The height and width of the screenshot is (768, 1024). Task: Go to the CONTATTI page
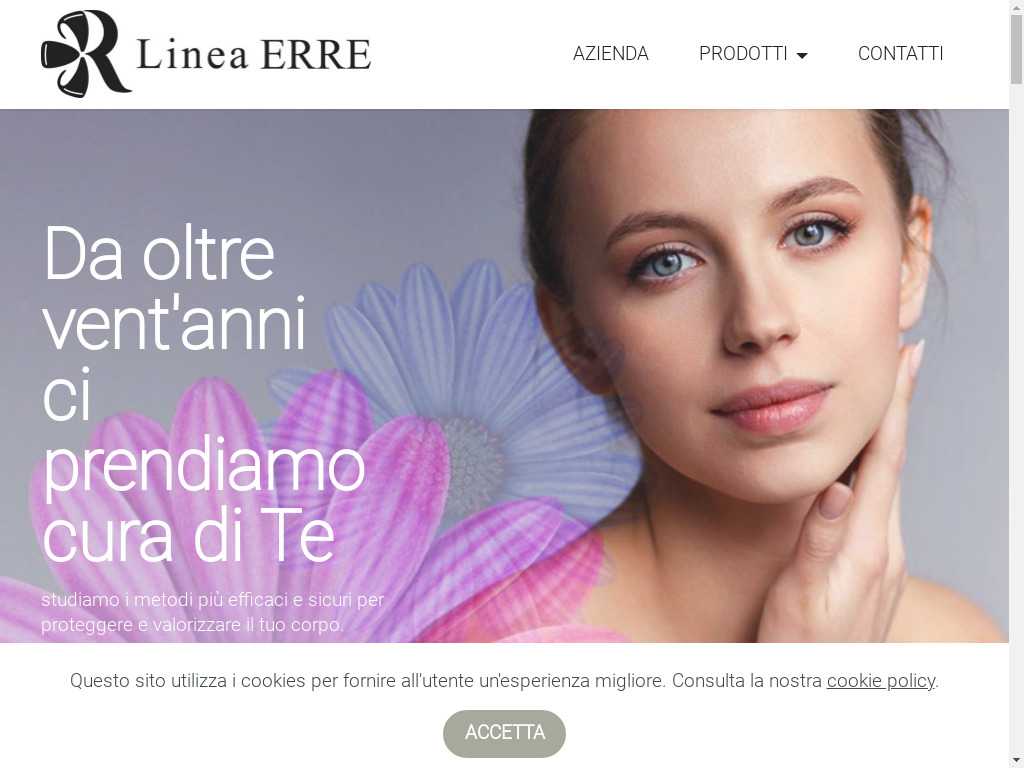click(901, 54)
